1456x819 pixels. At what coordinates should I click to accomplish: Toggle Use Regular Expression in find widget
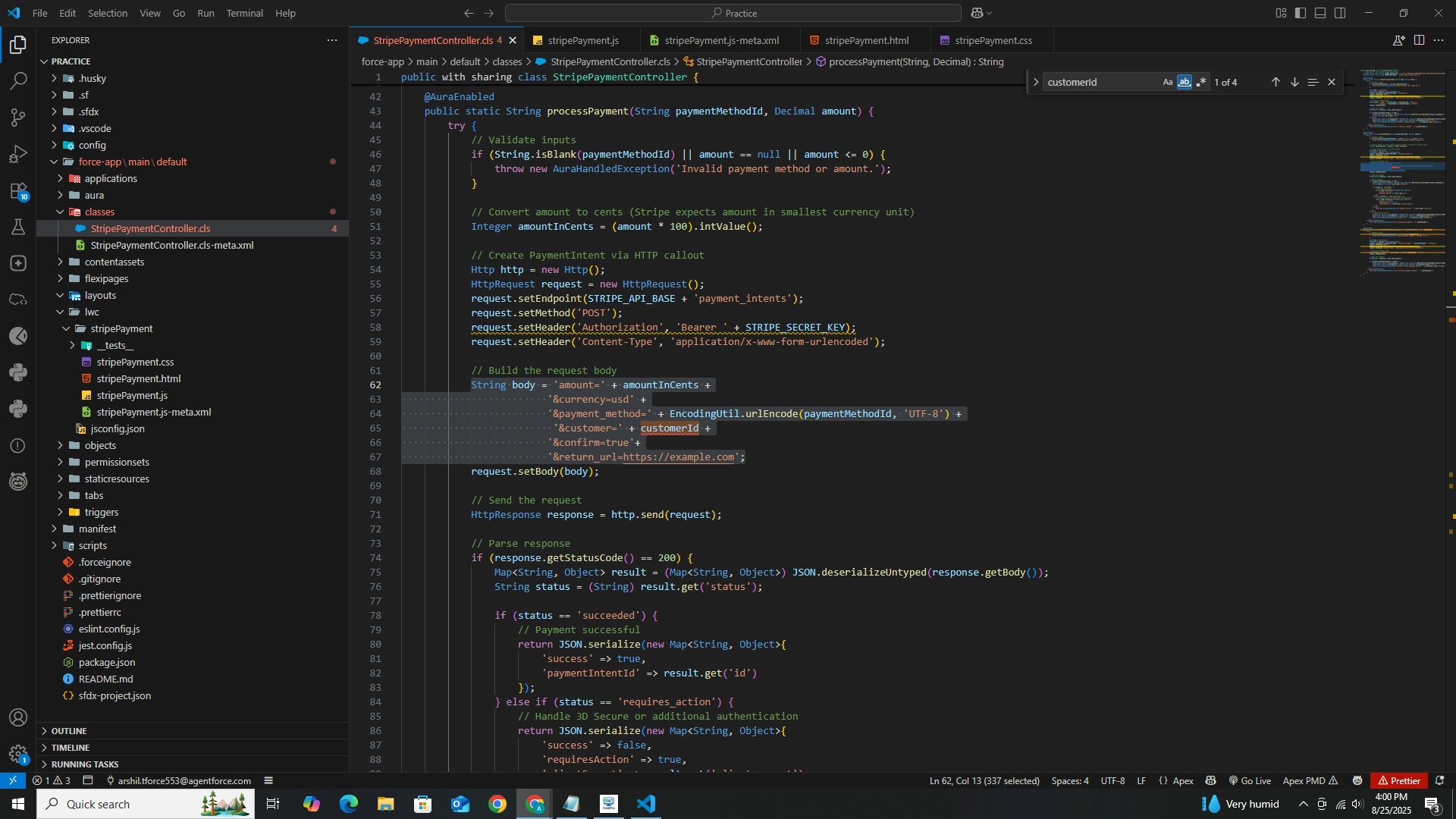point(1201,82)
